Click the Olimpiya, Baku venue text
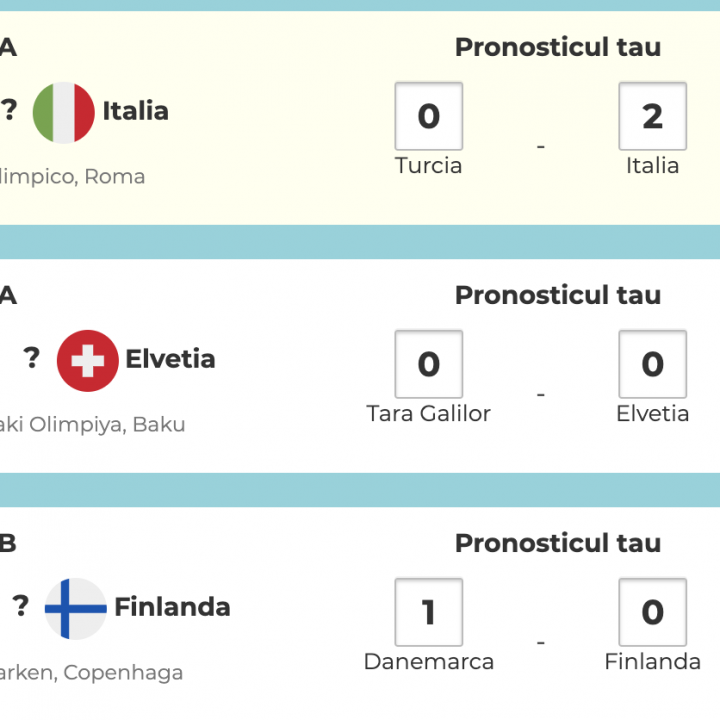720x720 pixels. 92,425
